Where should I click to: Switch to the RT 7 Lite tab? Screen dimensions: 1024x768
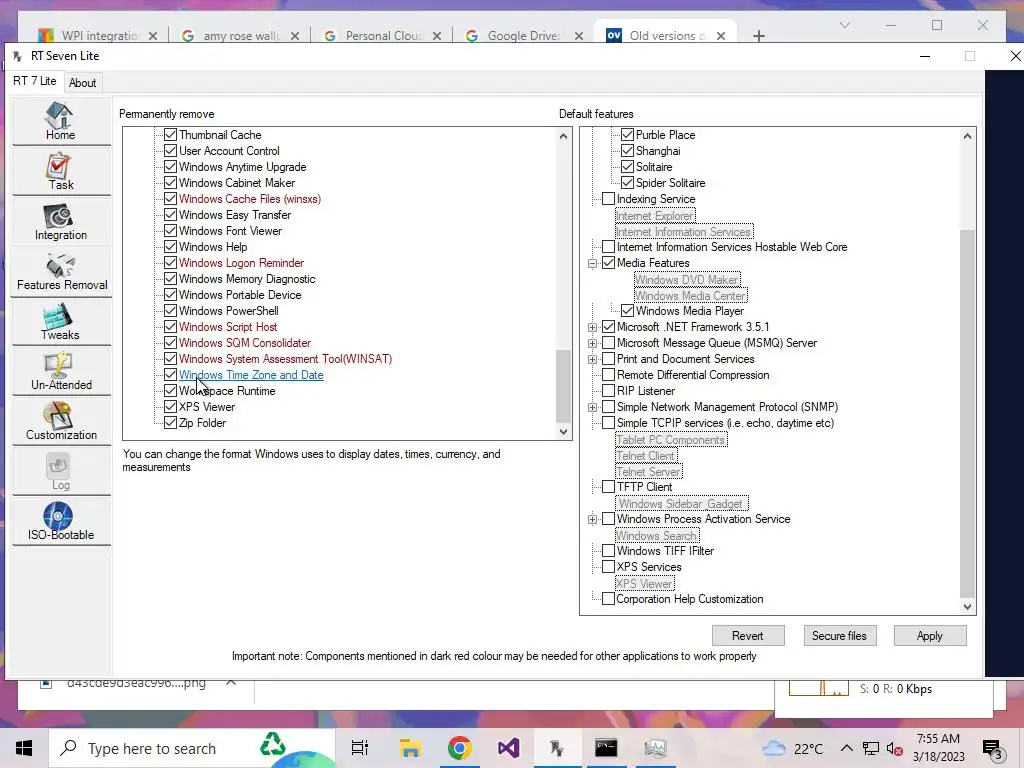(x=35, y=81)
